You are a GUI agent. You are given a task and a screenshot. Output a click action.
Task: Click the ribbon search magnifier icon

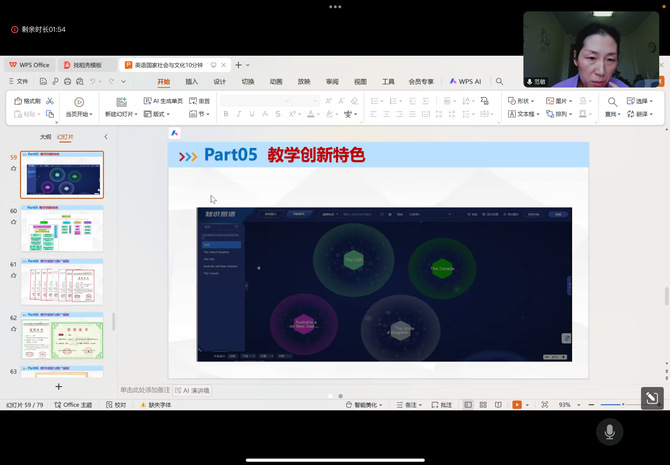click(499, 82)
